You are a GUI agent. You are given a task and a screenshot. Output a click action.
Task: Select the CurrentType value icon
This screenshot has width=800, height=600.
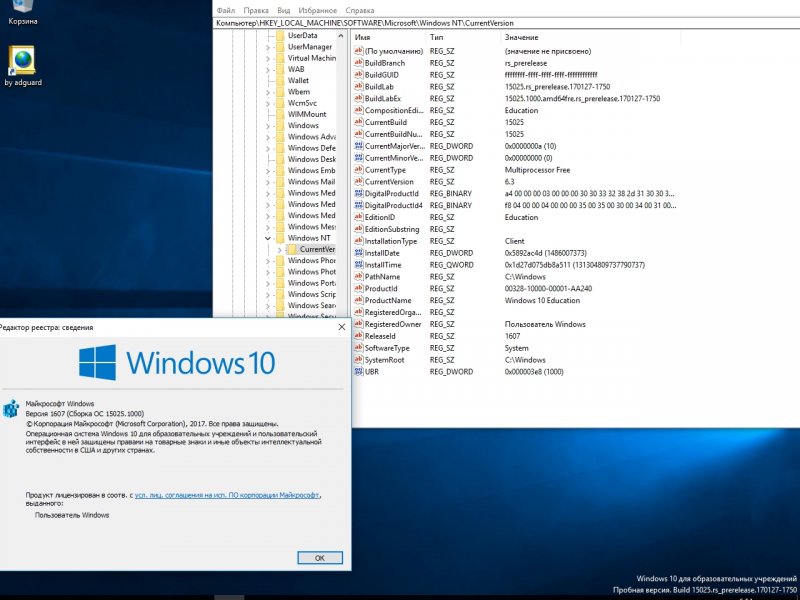pos(358,170)
